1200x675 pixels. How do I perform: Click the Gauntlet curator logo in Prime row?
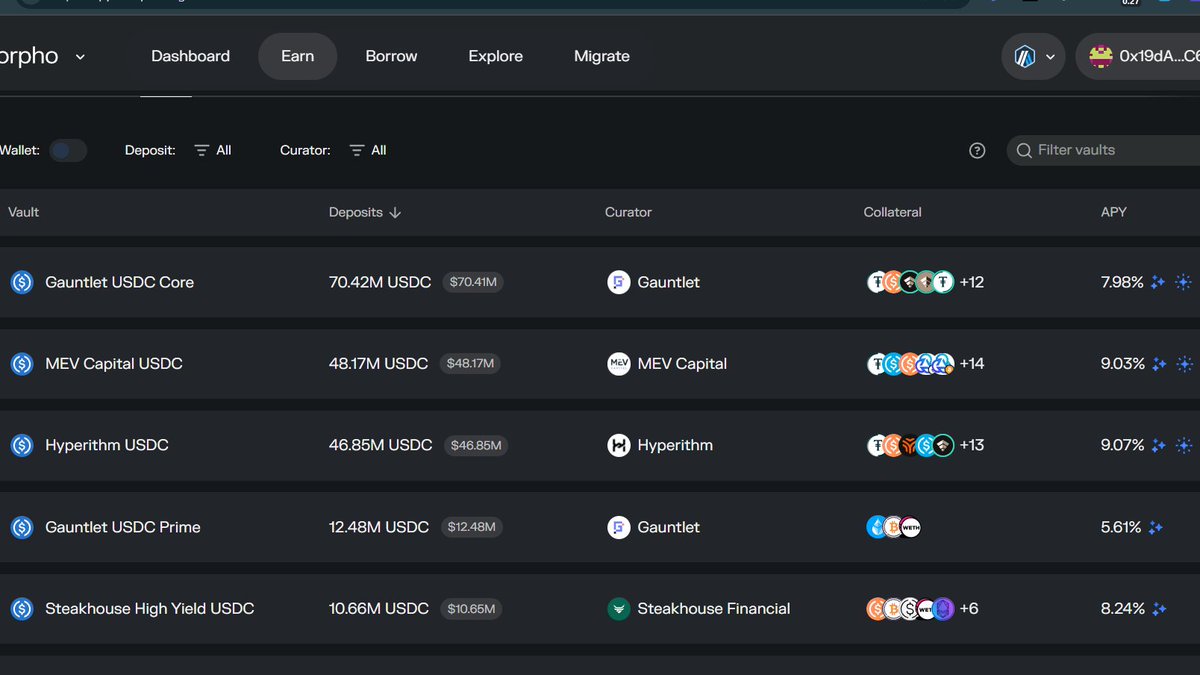point(619,527)
